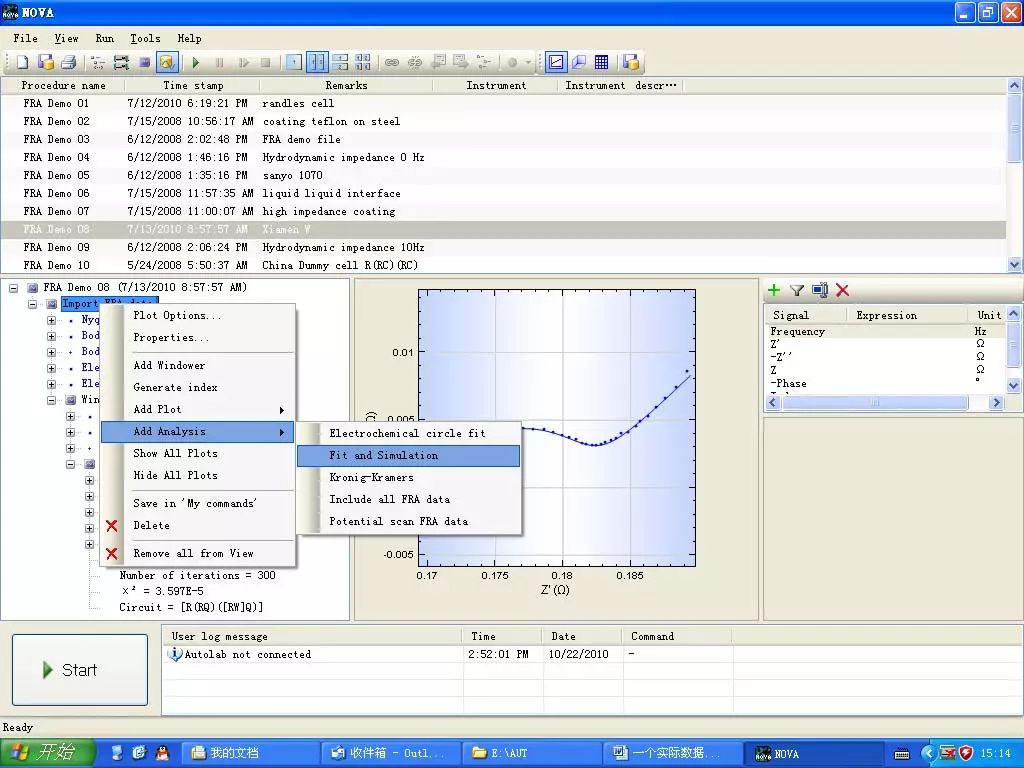Create a new procedure with toolbar icon
The image size is (1024, 768).
click(22, 62)
